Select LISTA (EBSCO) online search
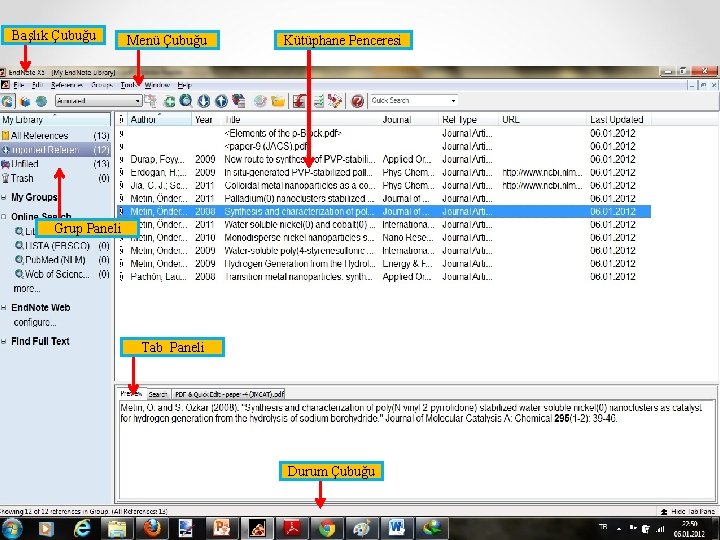The image size is (720, 540). click(62, 246)
